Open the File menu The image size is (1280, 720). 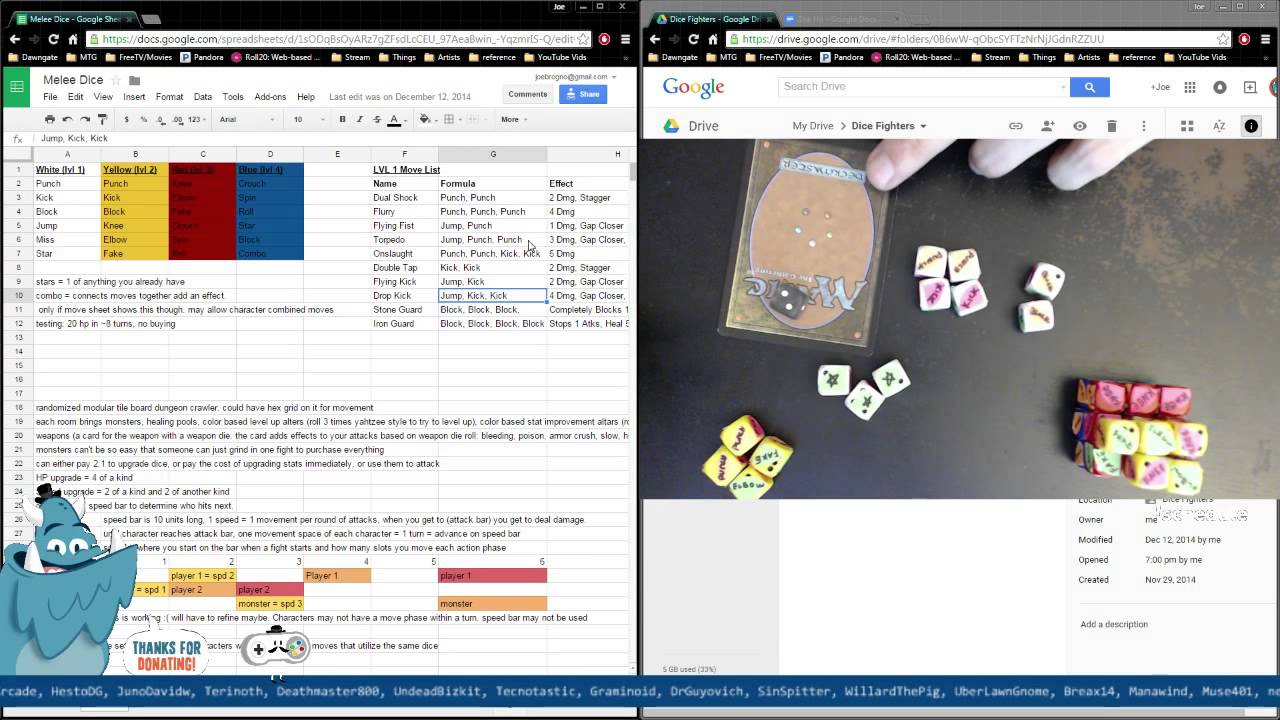(x=50, y=97)
